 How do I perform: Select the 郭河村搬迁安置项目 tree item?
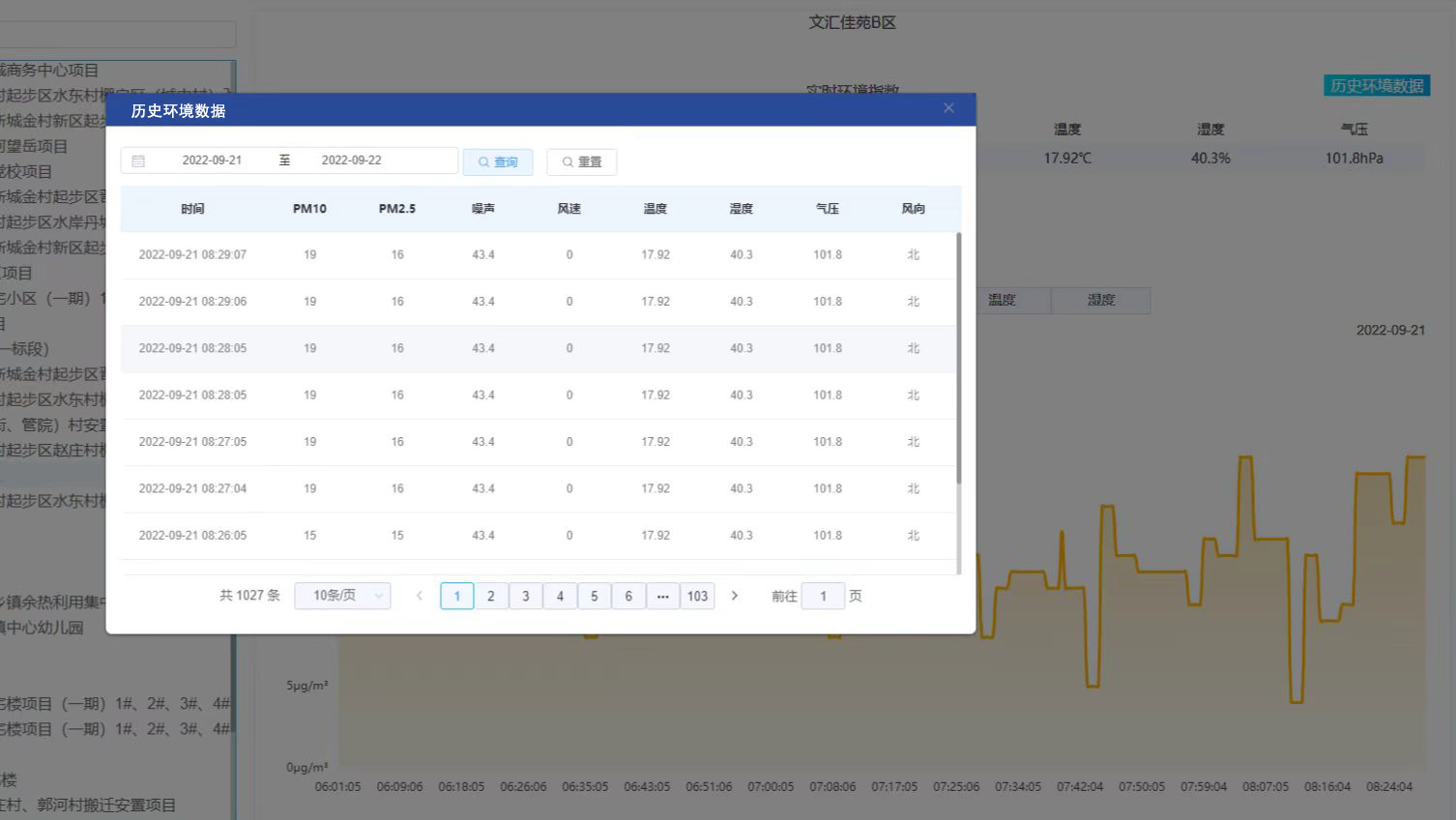coord(88,805)
